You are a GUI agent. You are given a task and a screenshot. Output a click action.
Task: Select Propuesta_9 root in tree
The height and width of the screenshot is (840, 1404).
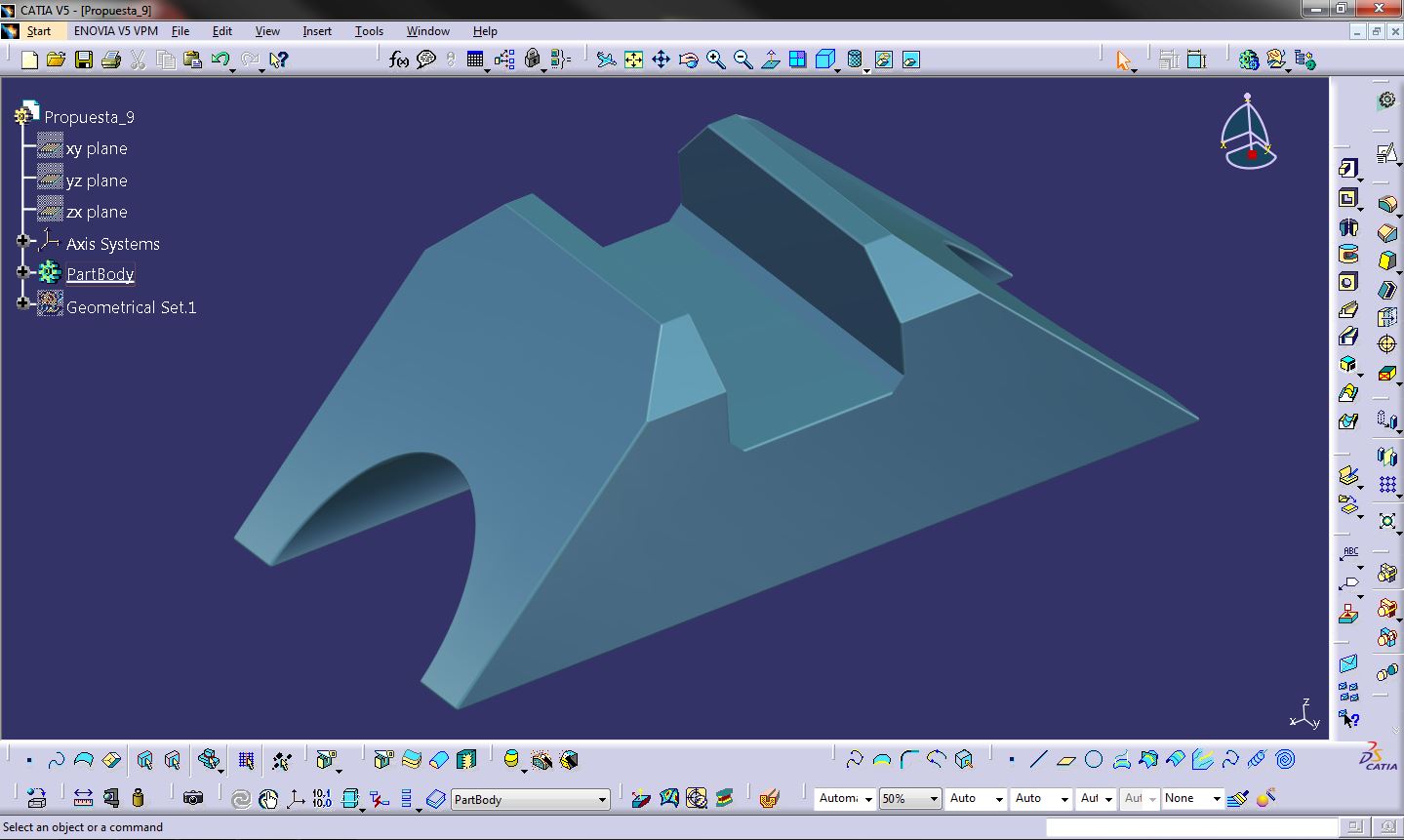pos(89,117)
